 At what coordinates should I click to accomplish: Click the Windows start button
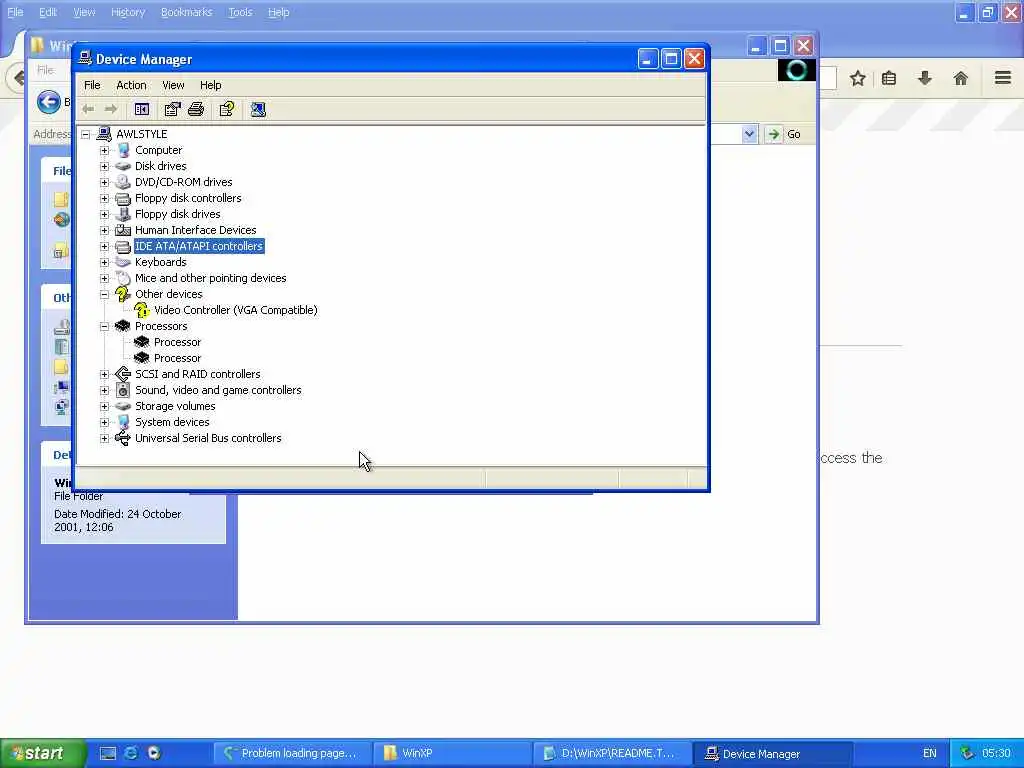coord(43,753)
